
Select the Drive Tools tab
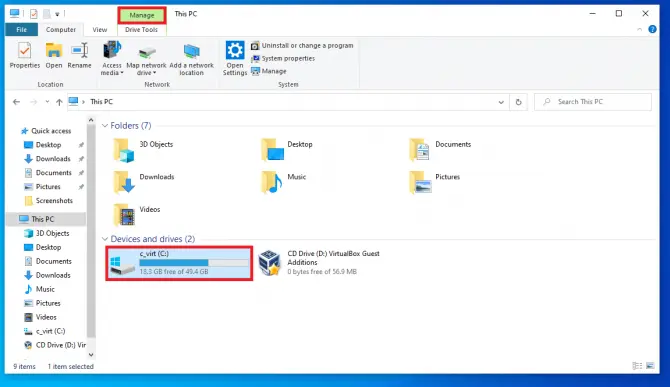(141, 29)
